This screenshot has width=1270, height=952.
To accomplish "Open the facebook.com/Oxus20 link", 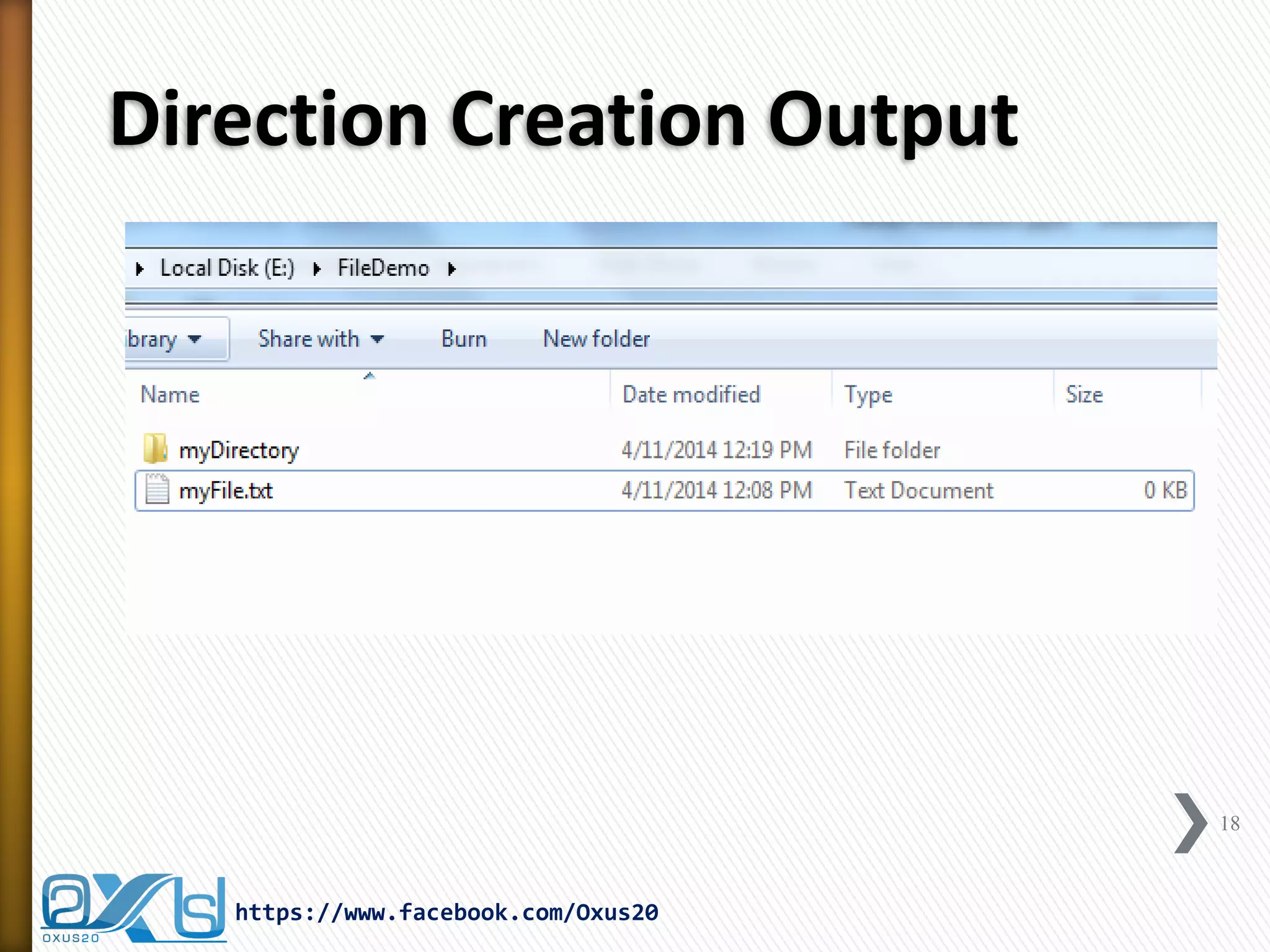I will (x=446, y=912).
